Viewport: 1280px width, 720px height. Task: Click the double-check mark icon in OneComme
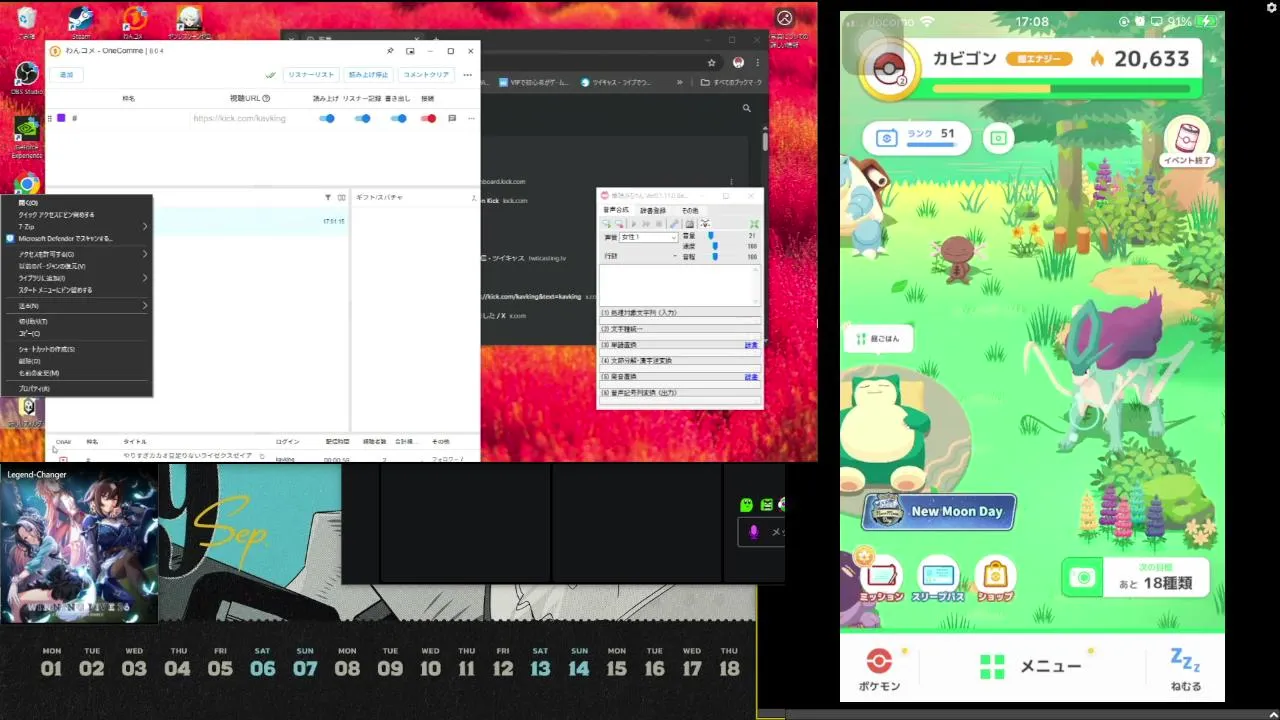point(270,75)
